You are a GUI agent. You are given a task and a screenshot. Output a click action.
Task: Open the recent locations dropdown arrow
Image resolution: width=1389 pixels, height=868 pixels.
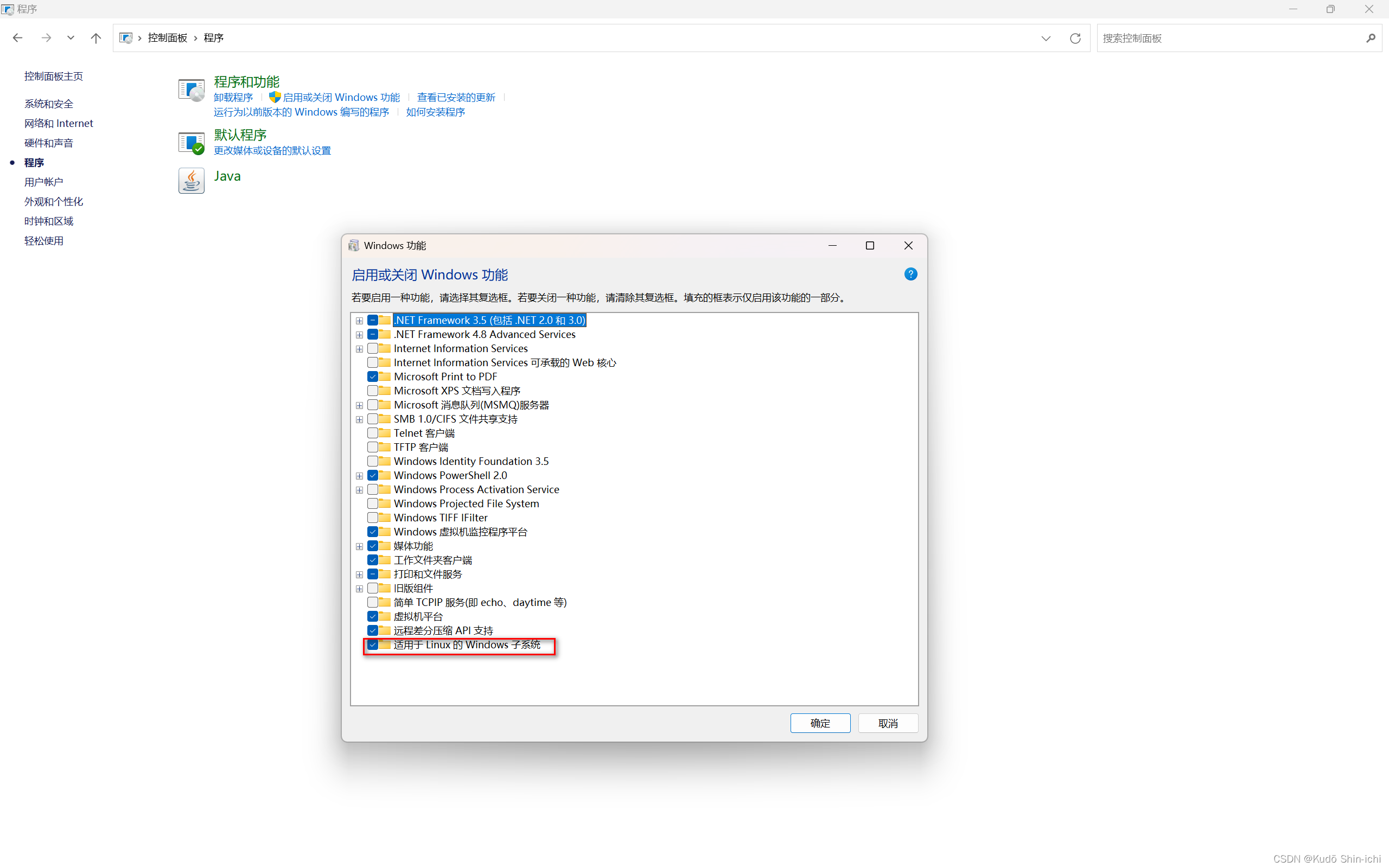[71, 38]
